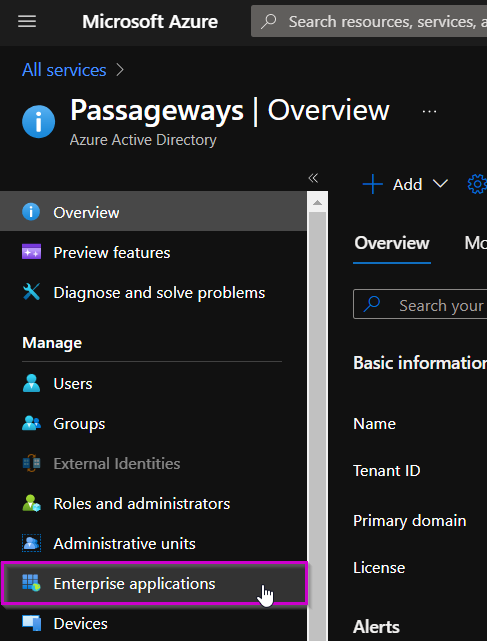Click the License label
This screenshot has width=487, height=641.
(379, 567)
